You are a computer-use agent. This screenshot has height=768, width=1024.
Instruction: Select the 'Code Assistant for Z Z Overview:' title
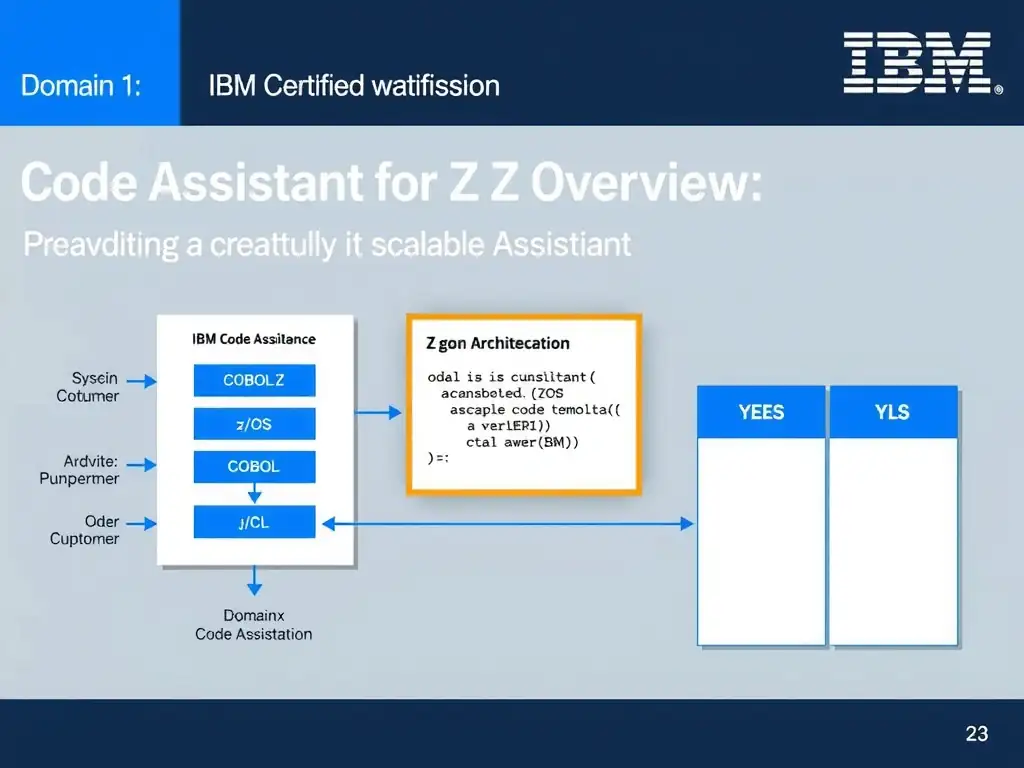click(x=391, y=182)
